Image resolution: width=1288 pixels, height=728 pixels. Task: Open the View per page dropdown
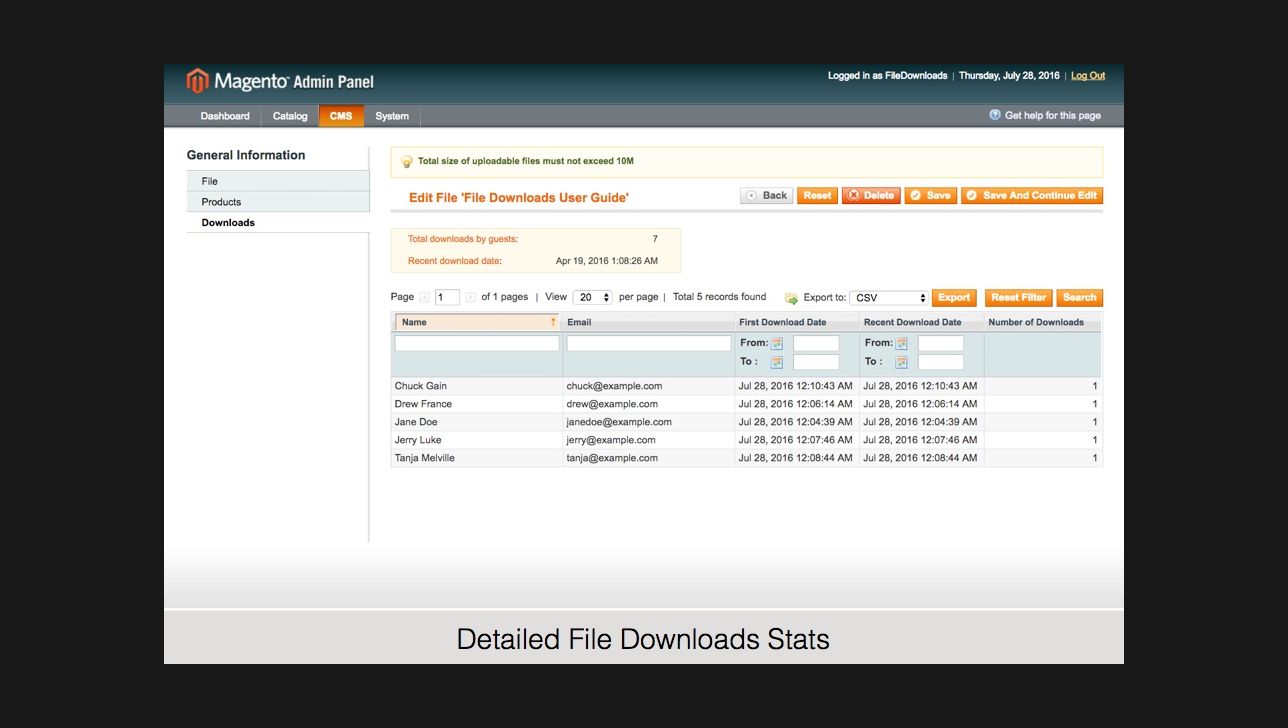592,297
